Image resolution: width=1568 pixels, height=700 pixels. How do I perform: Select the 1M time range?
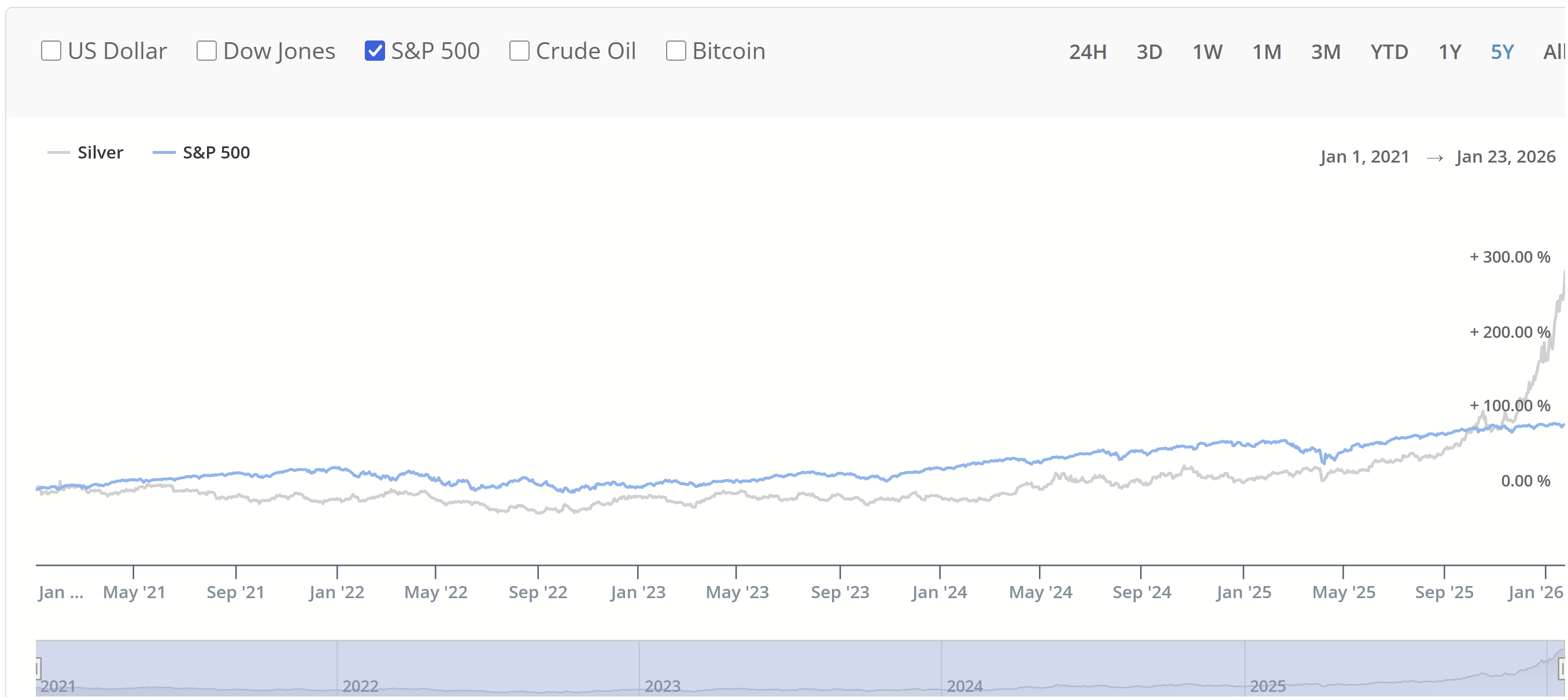pos(1266,52)
